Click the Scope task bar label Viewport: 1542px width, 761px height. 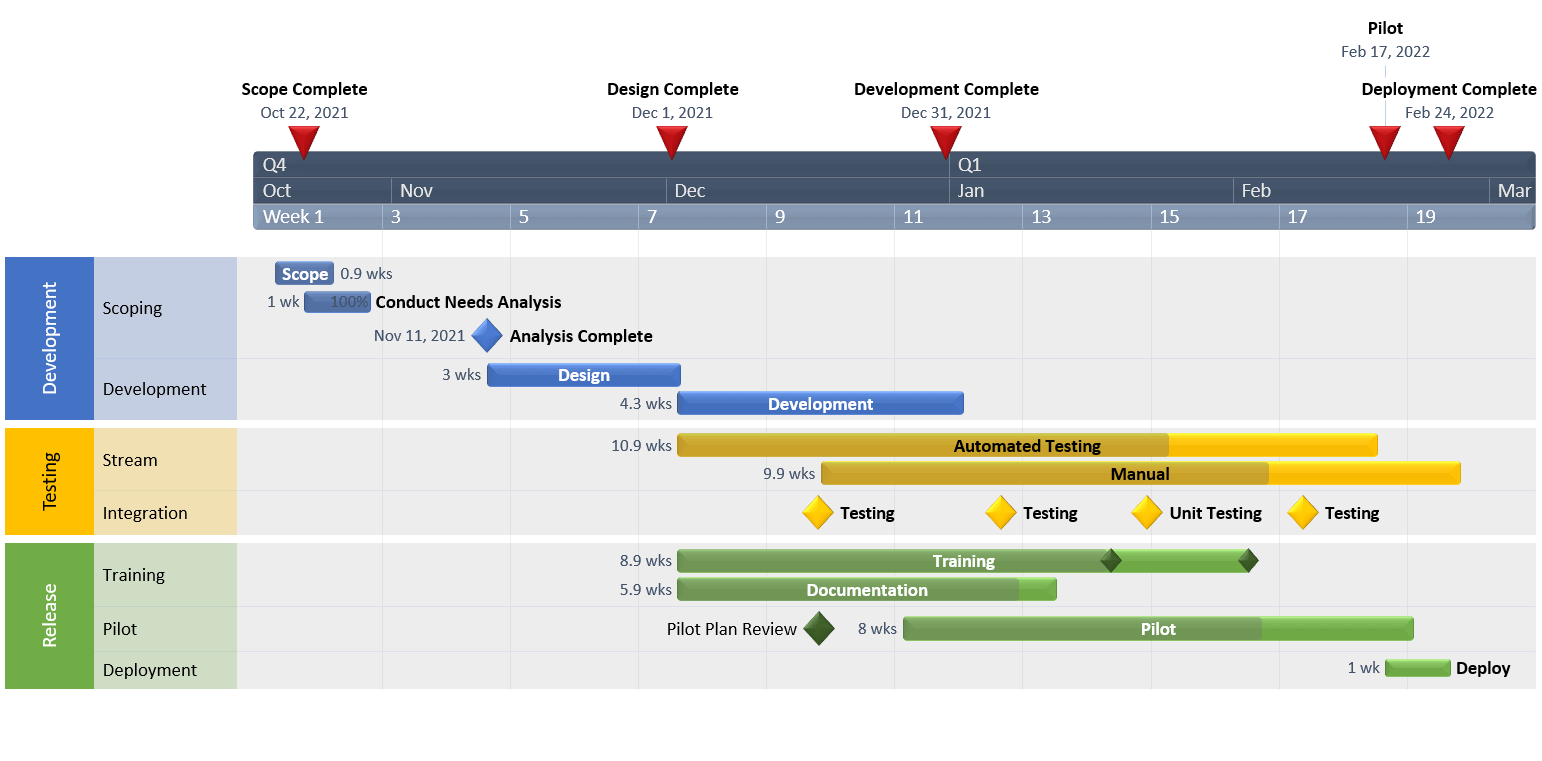(303, 273)
